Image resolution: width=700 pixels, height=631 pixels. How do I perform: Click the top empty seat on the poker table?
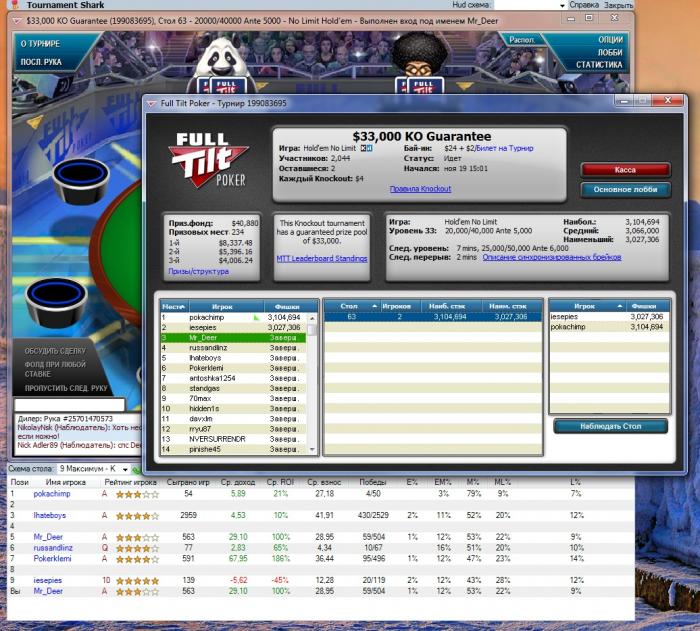click(x=81, y=180)
